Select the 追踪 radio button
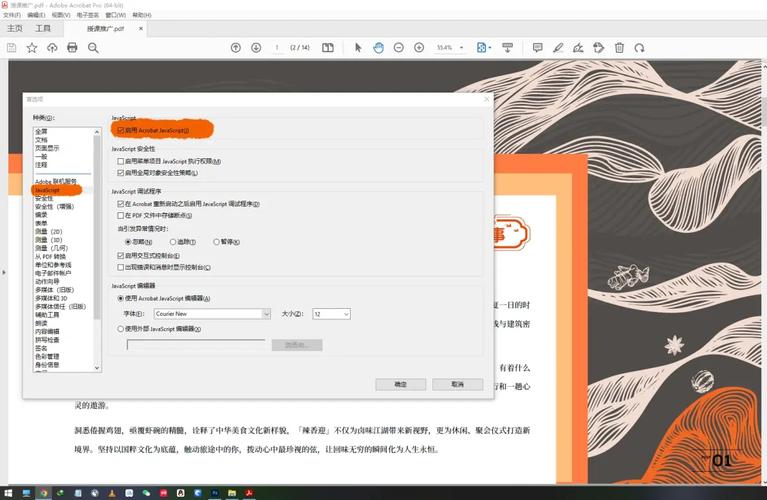This screenshot has height=500, width=767. click(x=173, y=242)
